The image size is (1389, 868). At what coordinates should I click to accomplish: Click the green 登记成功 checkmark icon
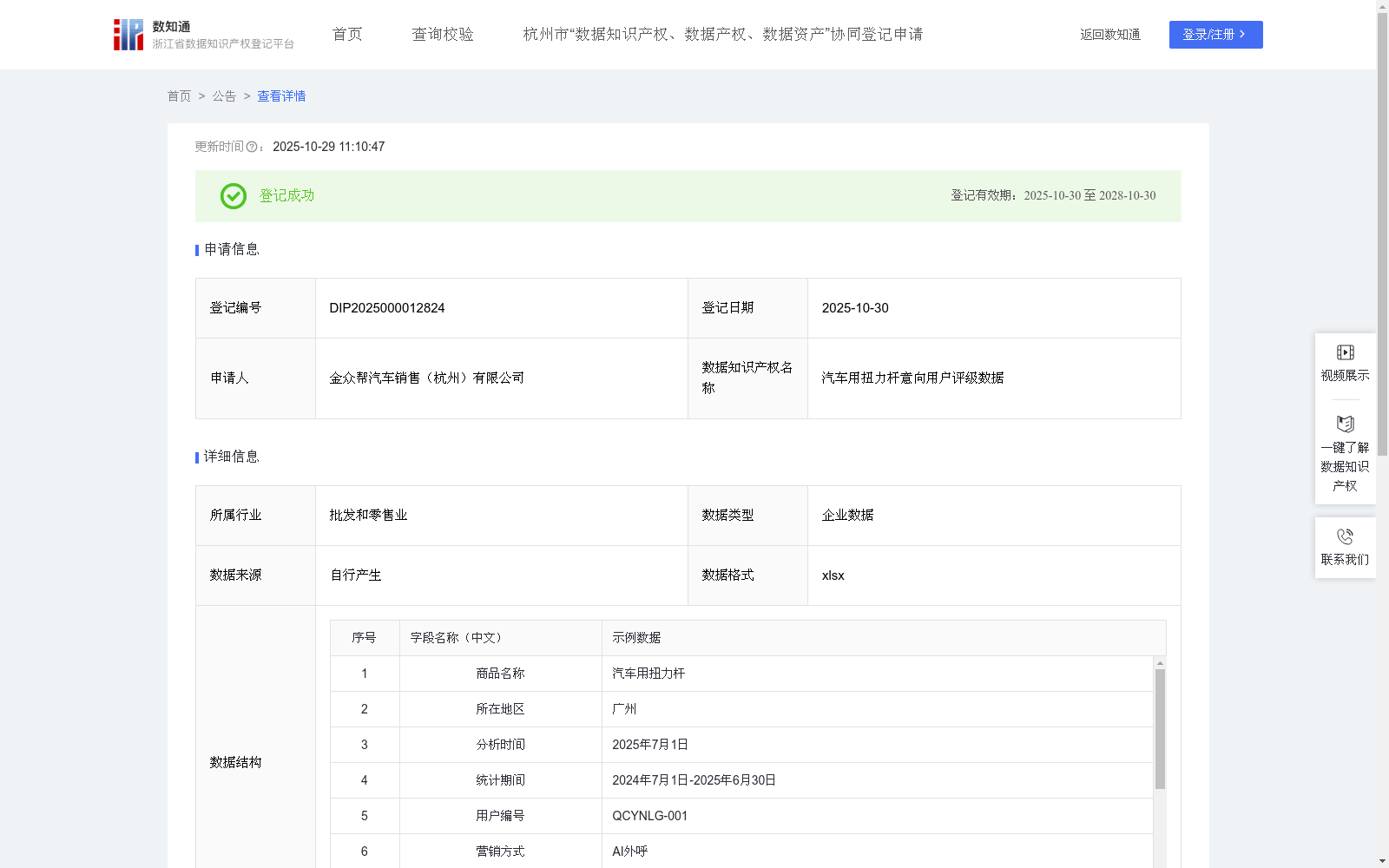[233, 196]
